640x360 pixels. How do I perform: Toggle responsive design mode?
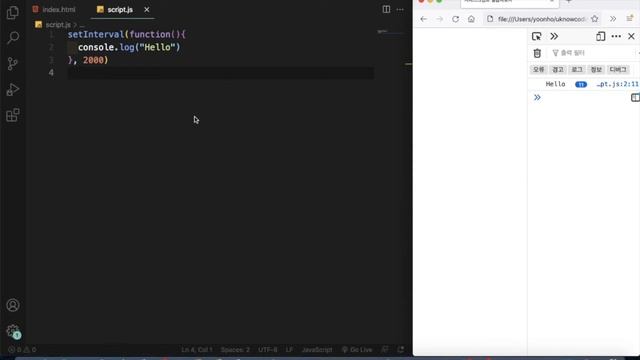click(x=600, y=36)
